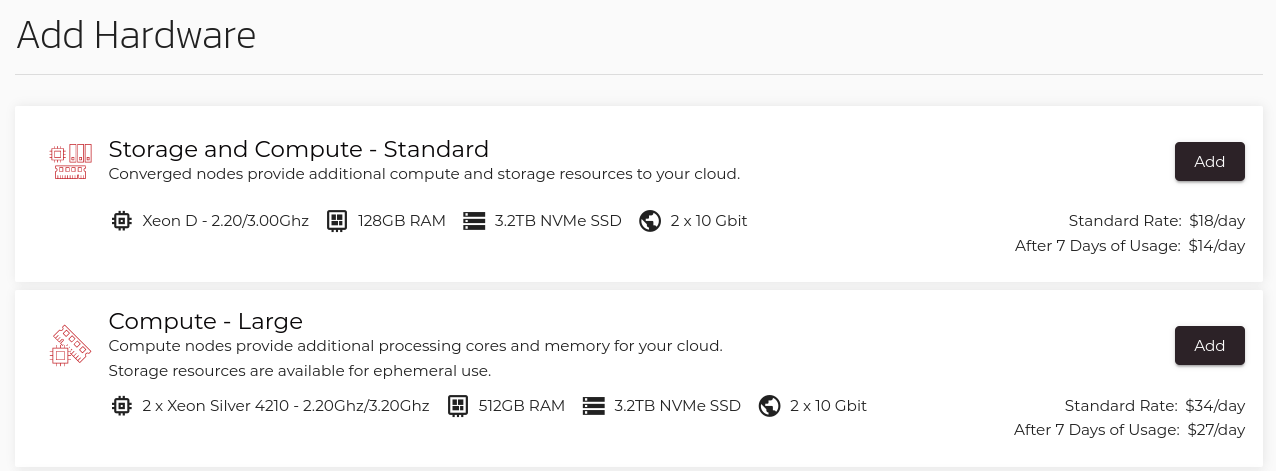Click the memory icon beside 128GB RAM

(337, 221)
